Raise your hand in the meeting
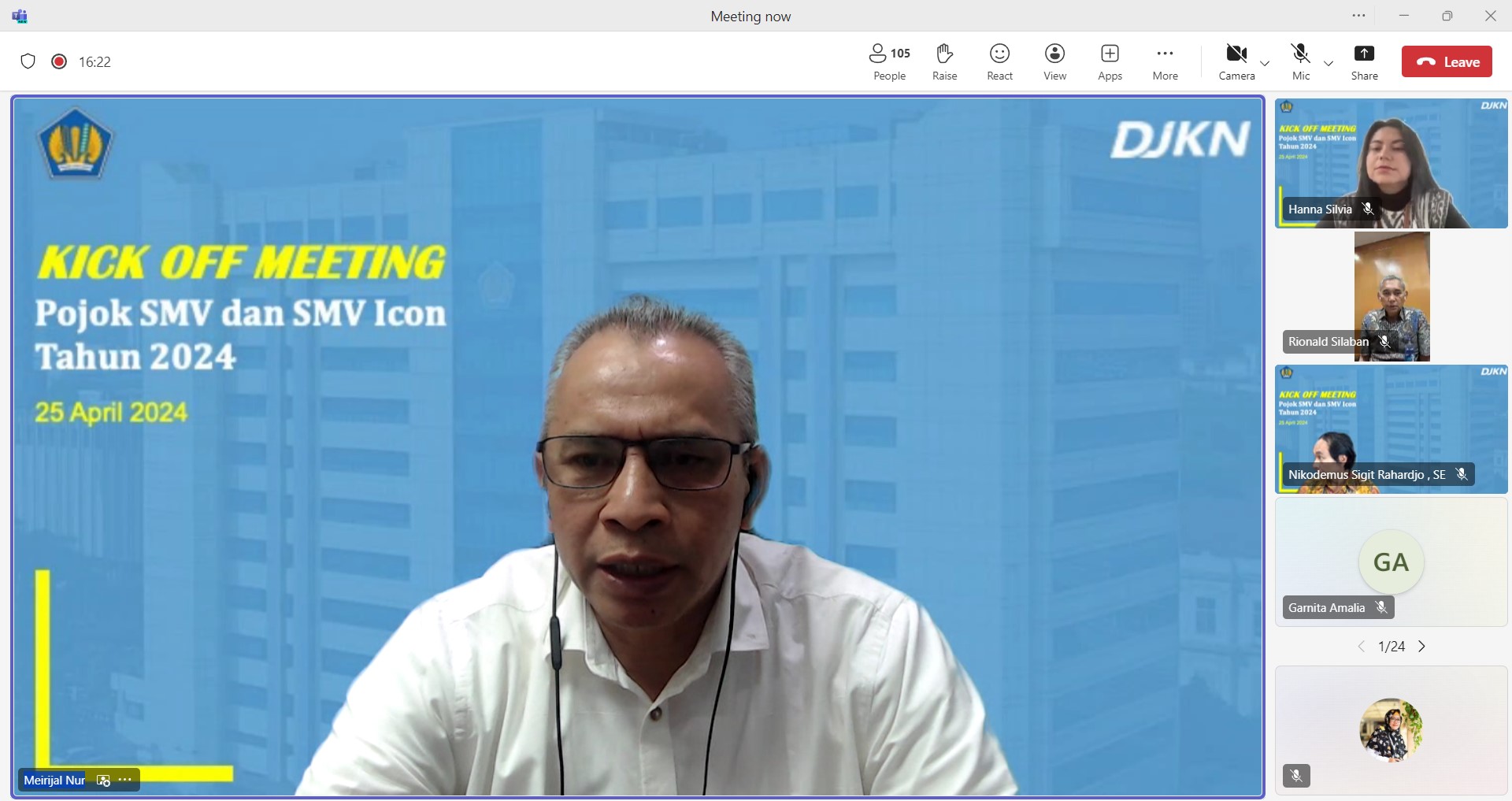 pyautogui.click(x=944, y=61)
